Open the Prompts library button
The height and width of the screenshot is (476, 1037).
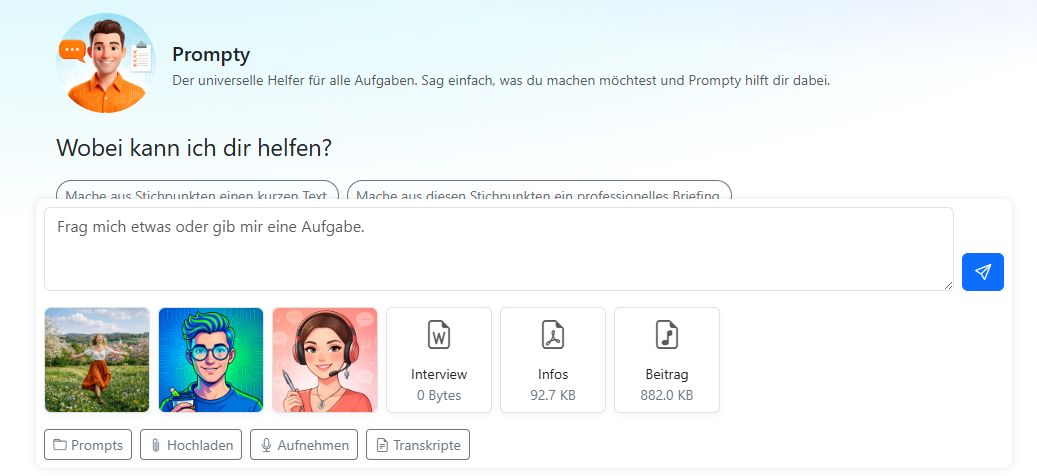[x=88, y=445]
